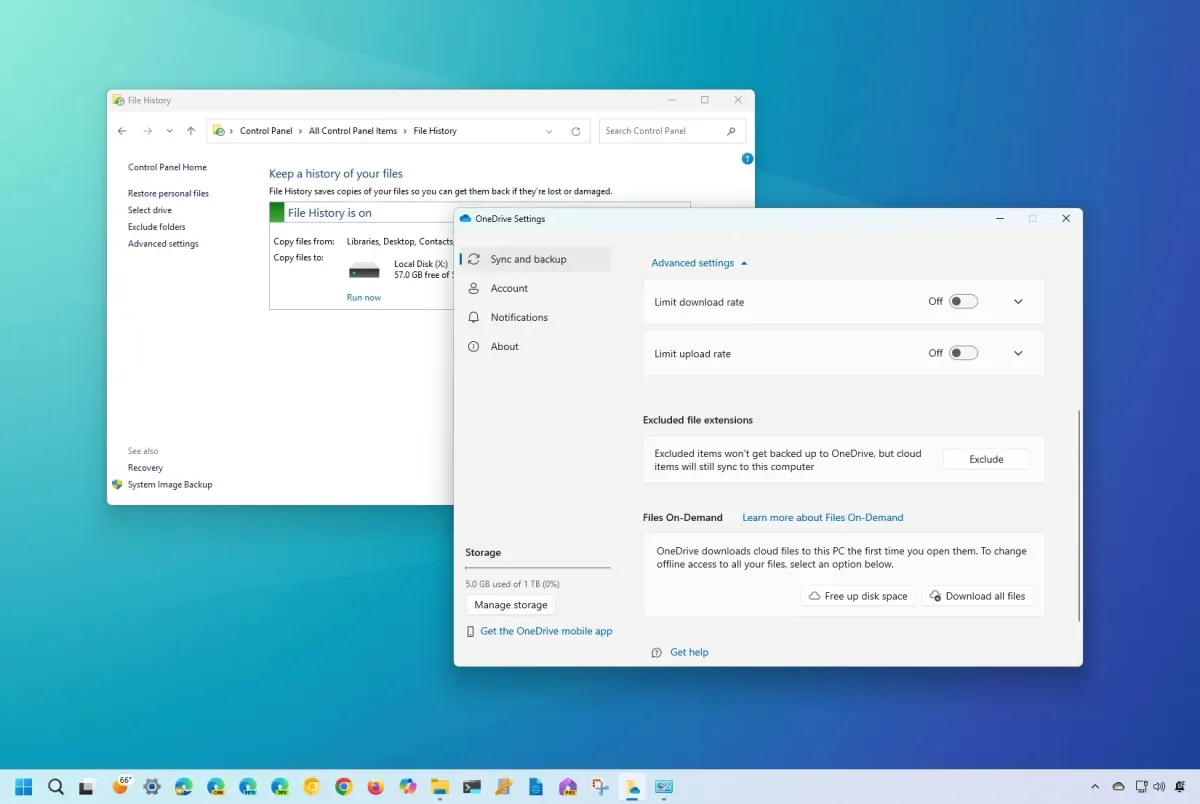Open the OneDrive cloud tray icon
This screenshot has width=1200, height=804.
[x=1118, y=787]
